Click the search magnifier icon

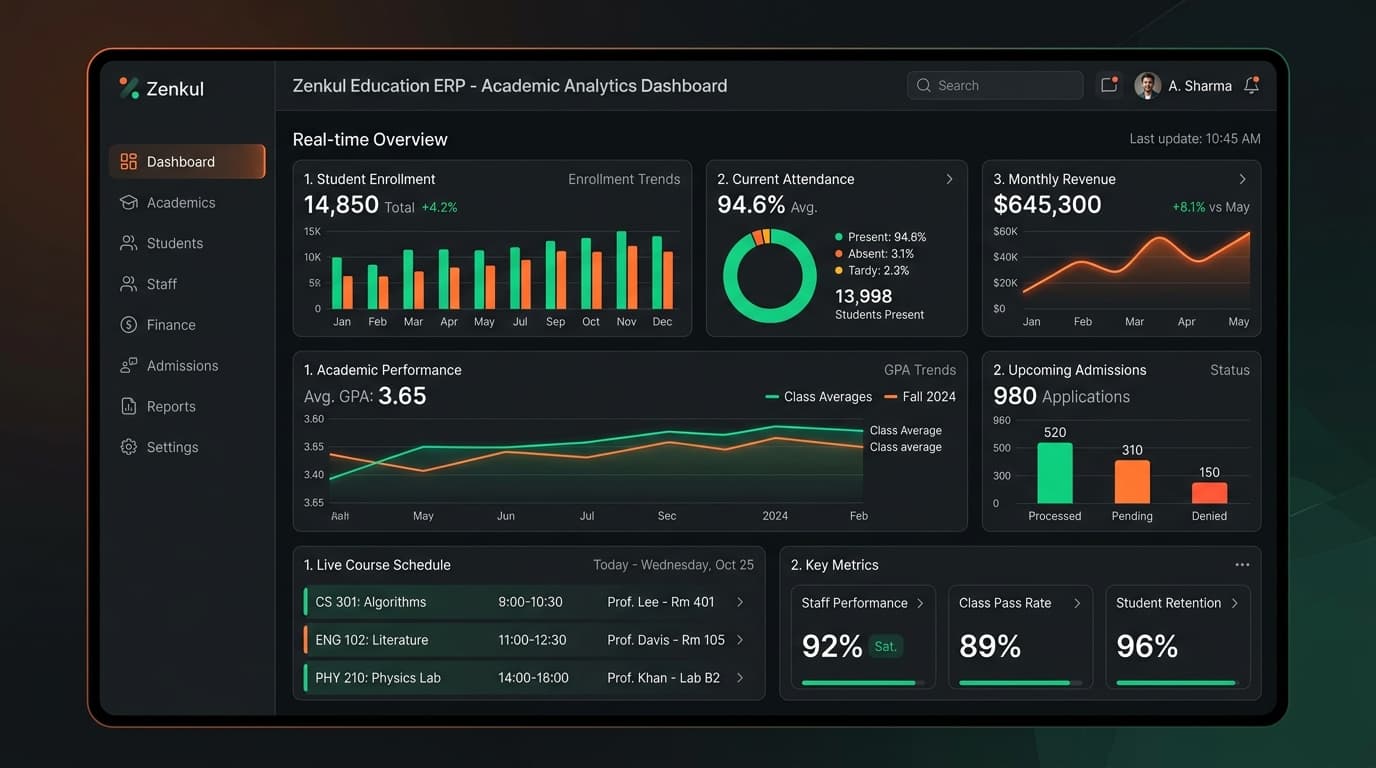pos(923,86)
